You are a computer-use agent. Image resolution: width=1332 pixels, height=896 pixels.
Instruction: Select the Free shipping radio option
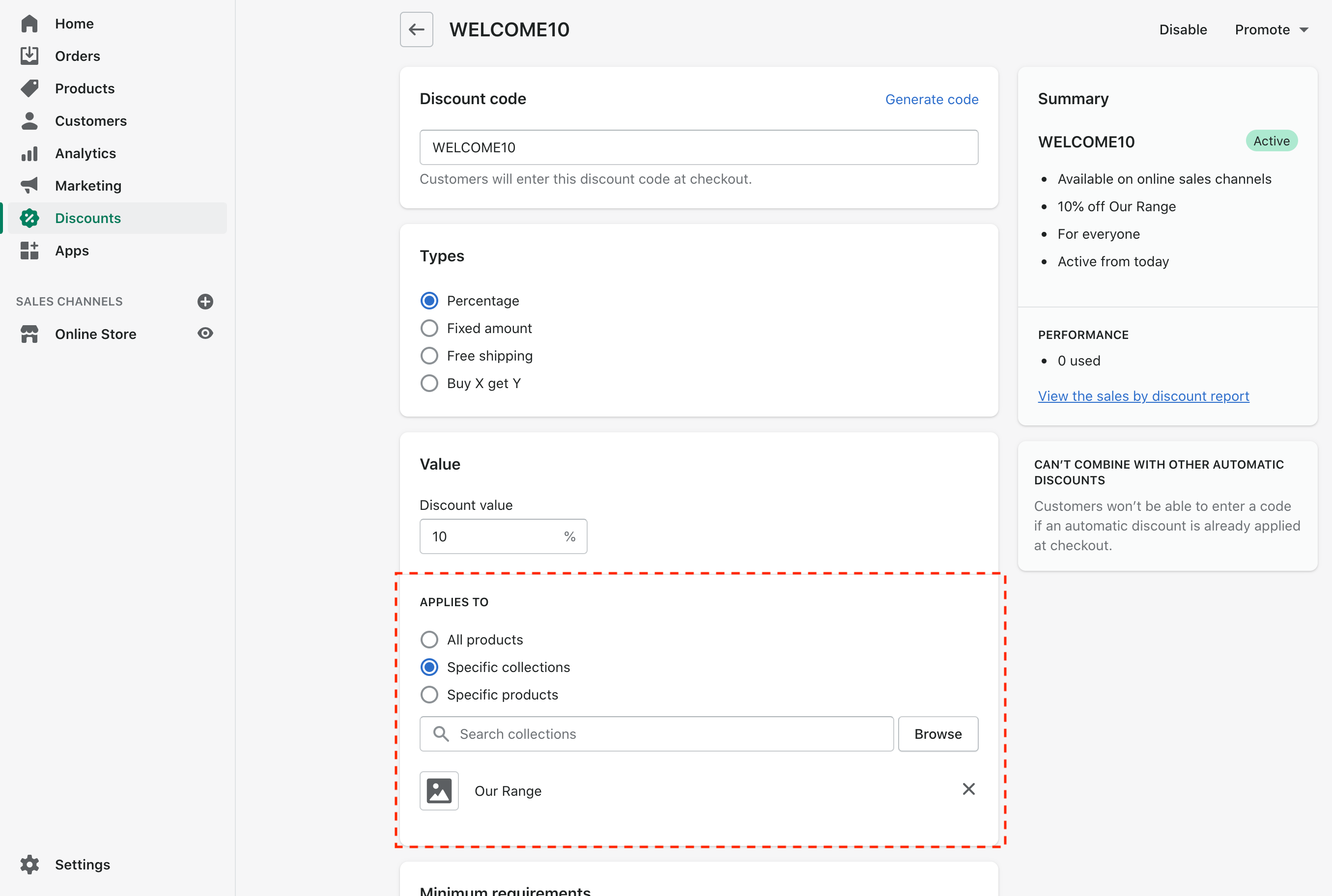[429, 356]
